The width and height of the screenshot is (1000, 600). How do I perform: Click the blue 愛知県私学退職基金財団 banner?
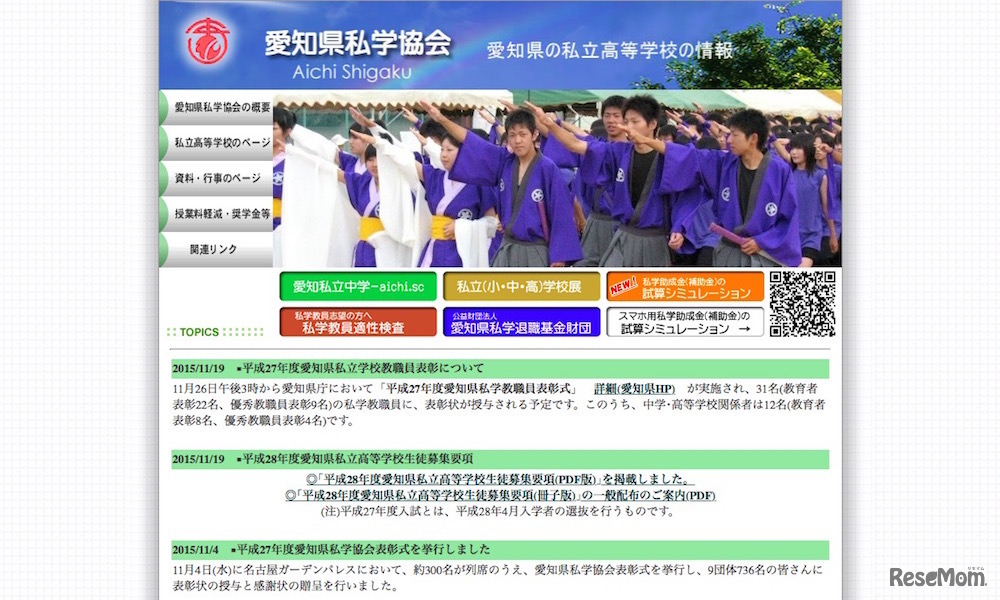524,322
